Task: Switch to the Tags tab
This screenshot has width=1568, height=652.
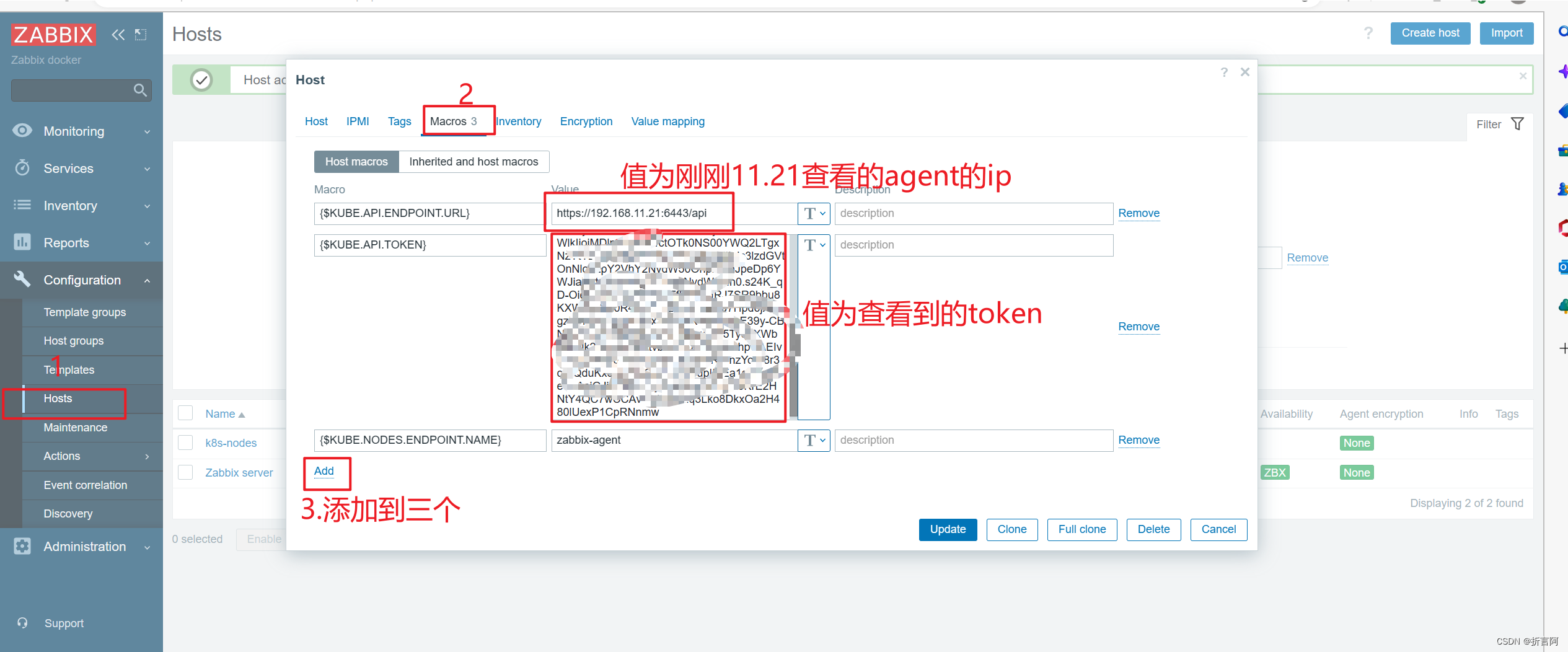Action: click(399, 121)
